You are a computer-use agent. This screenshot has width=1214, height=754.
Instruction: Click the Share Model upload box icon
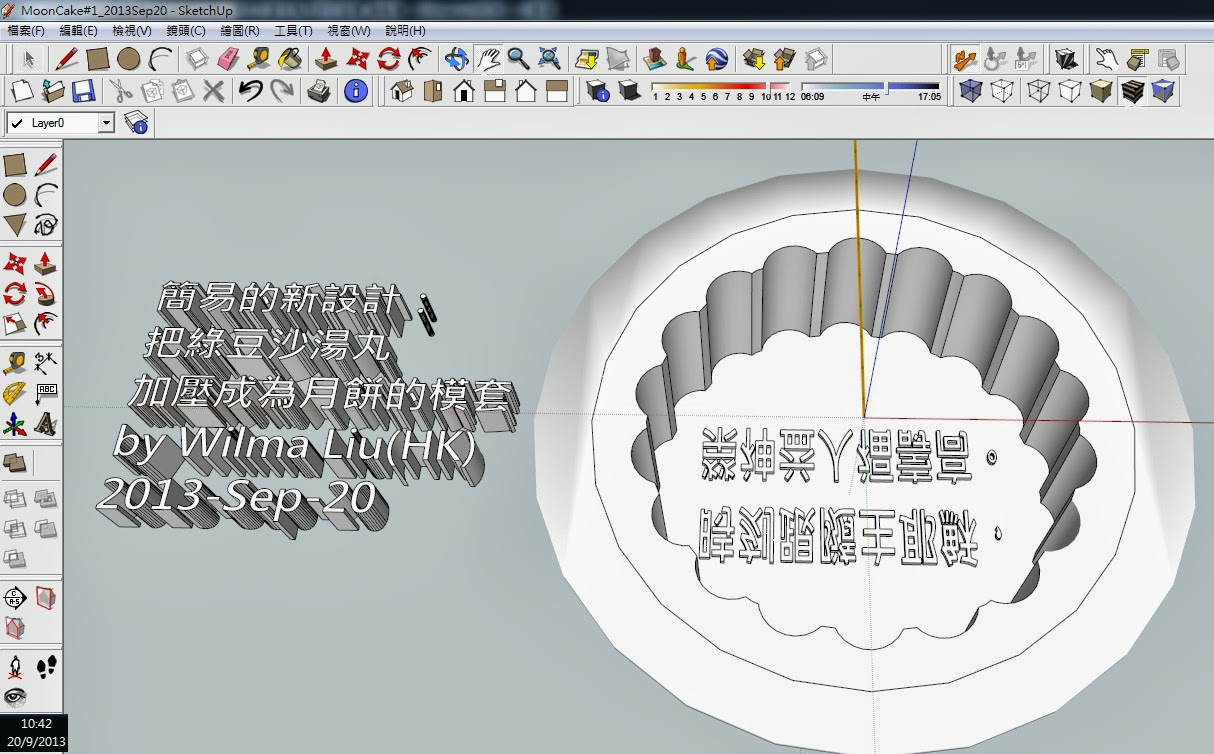click(x=785, y=59)
